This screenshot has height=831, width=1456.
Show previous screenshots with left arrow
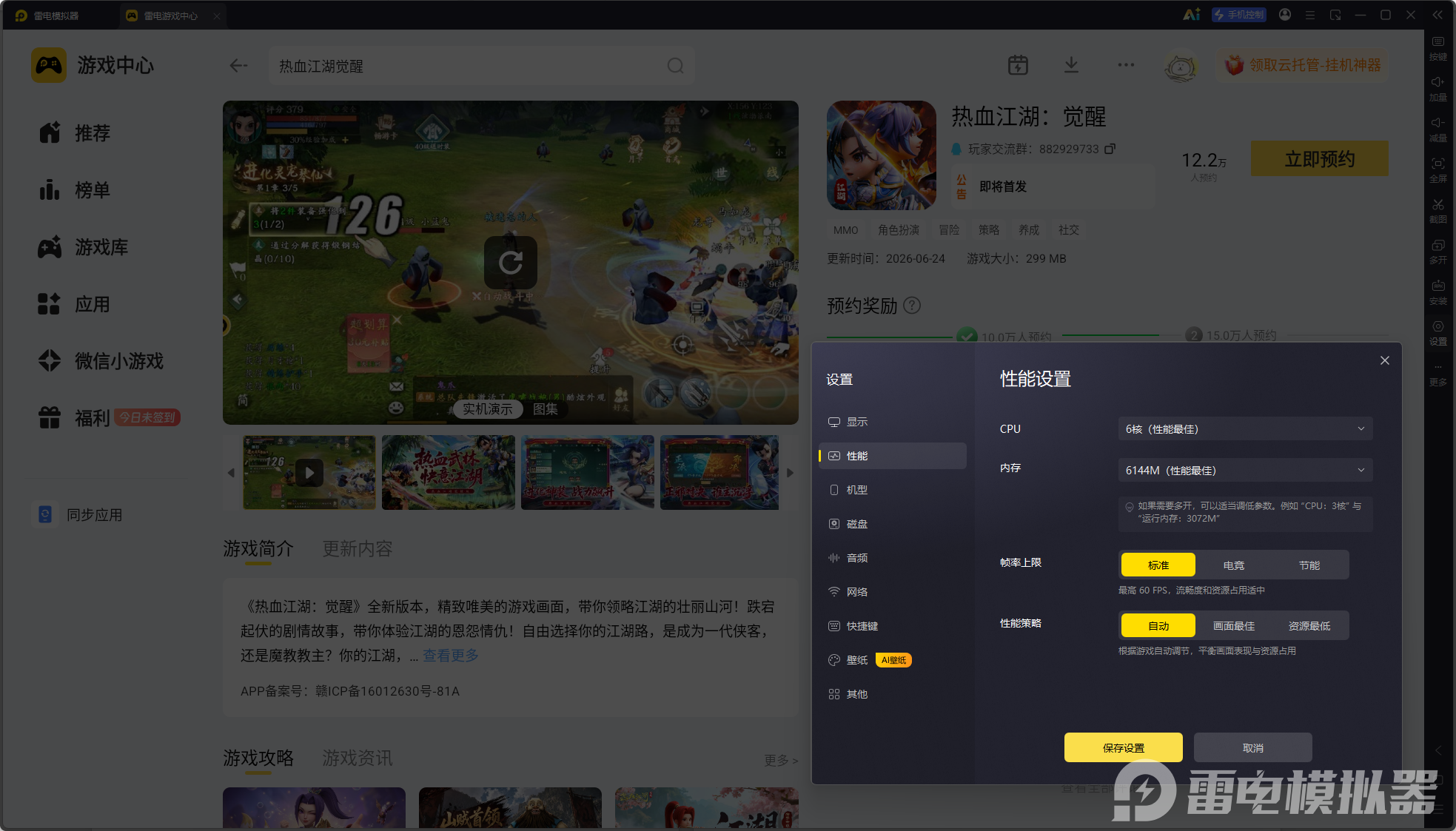(231, 473)
